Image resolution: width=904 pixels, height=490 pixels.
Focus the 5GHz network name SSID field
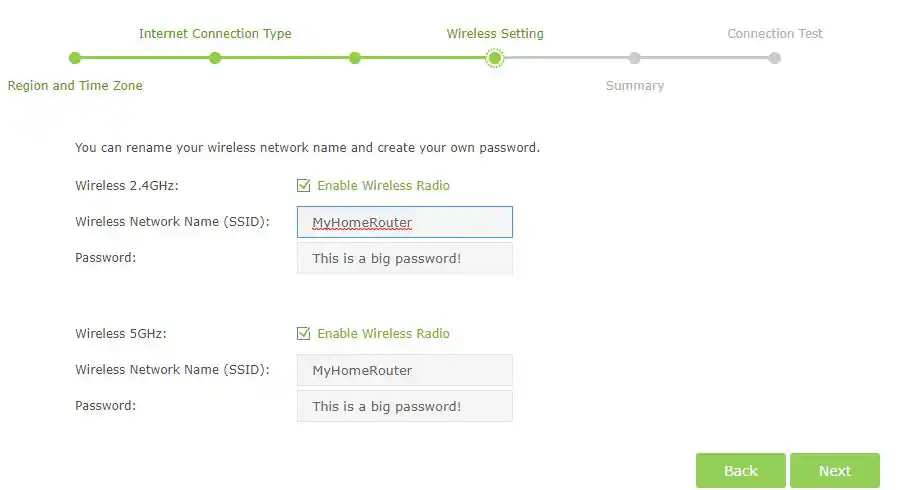405,370
